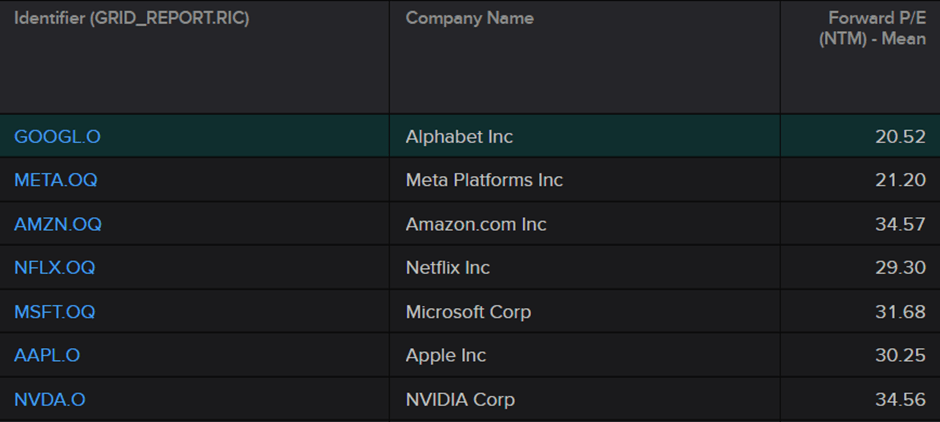Select the Meta Platforms Inc cell

click(x=484, y=180)
